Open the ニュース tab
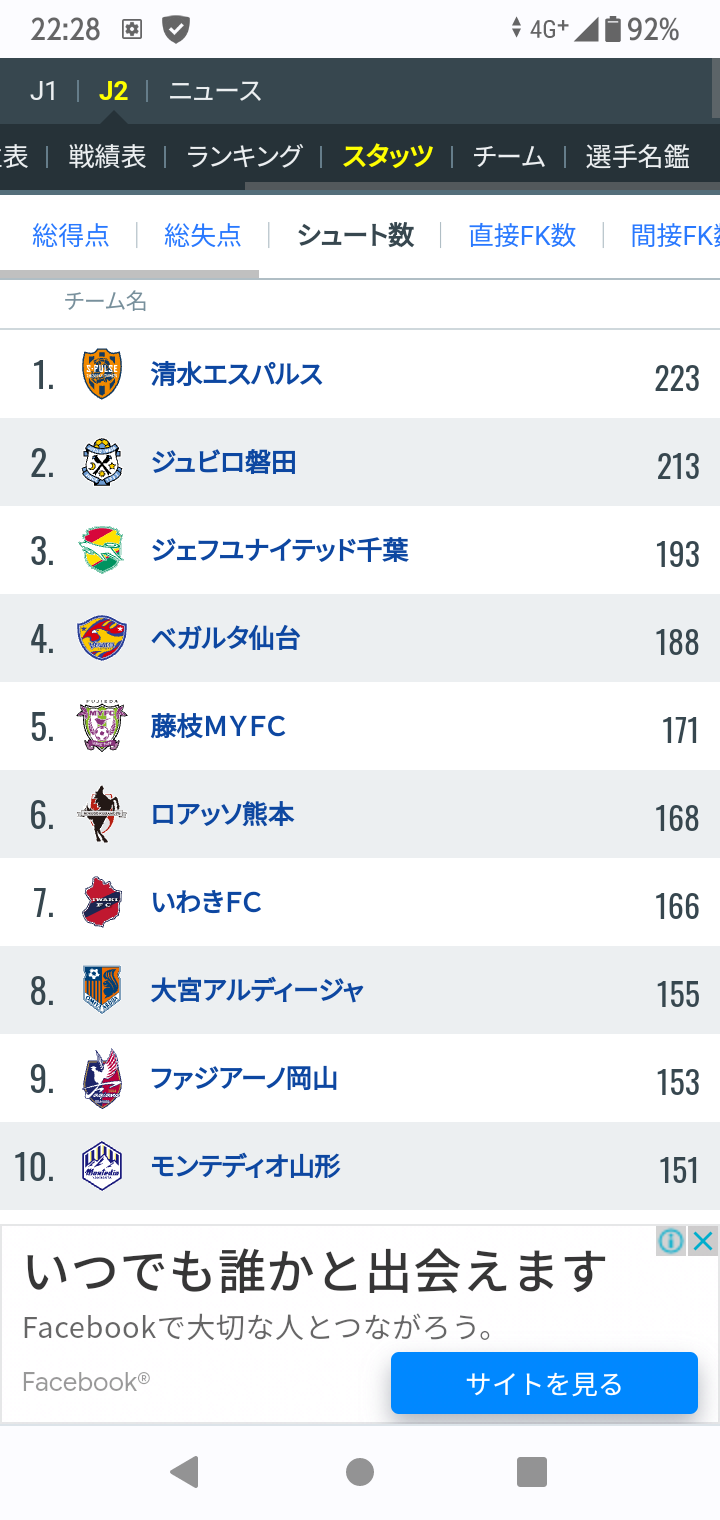This screenshot has height=1520, width=720. point(215,91)
